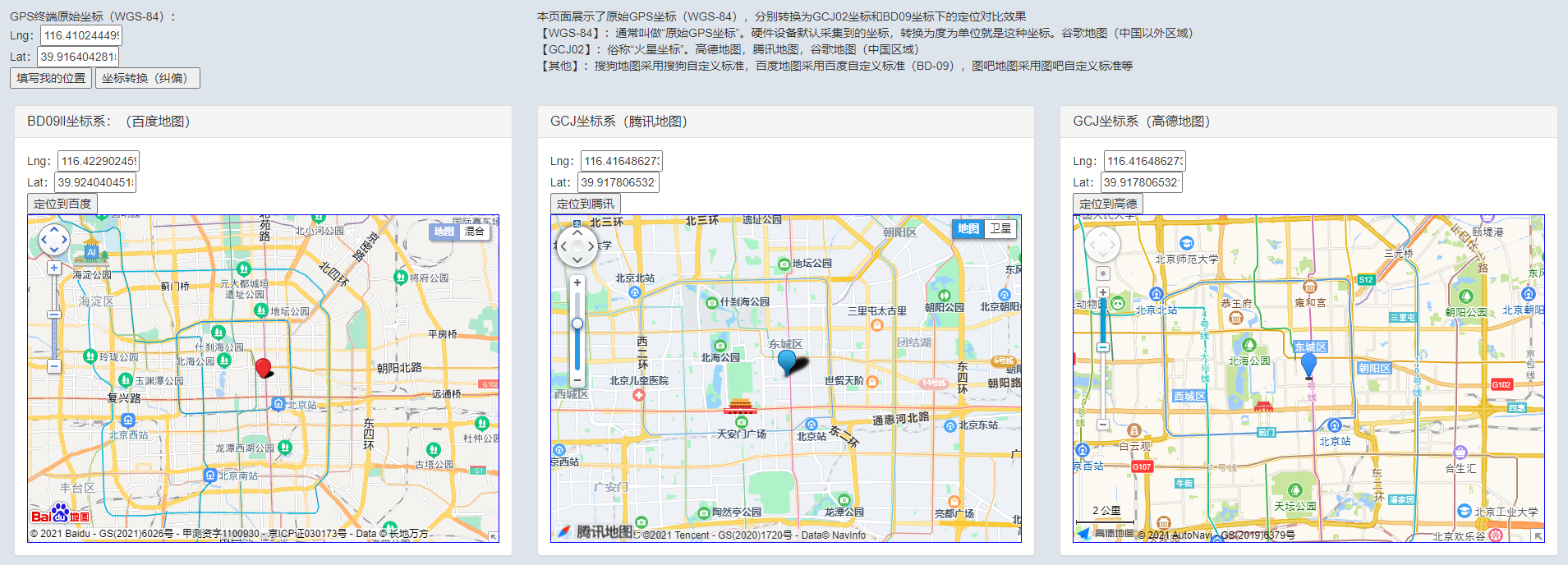The width and height of the screenshot is (1568, 565).
Task: Click the 腾讯地图 logo
Action: 595,531
